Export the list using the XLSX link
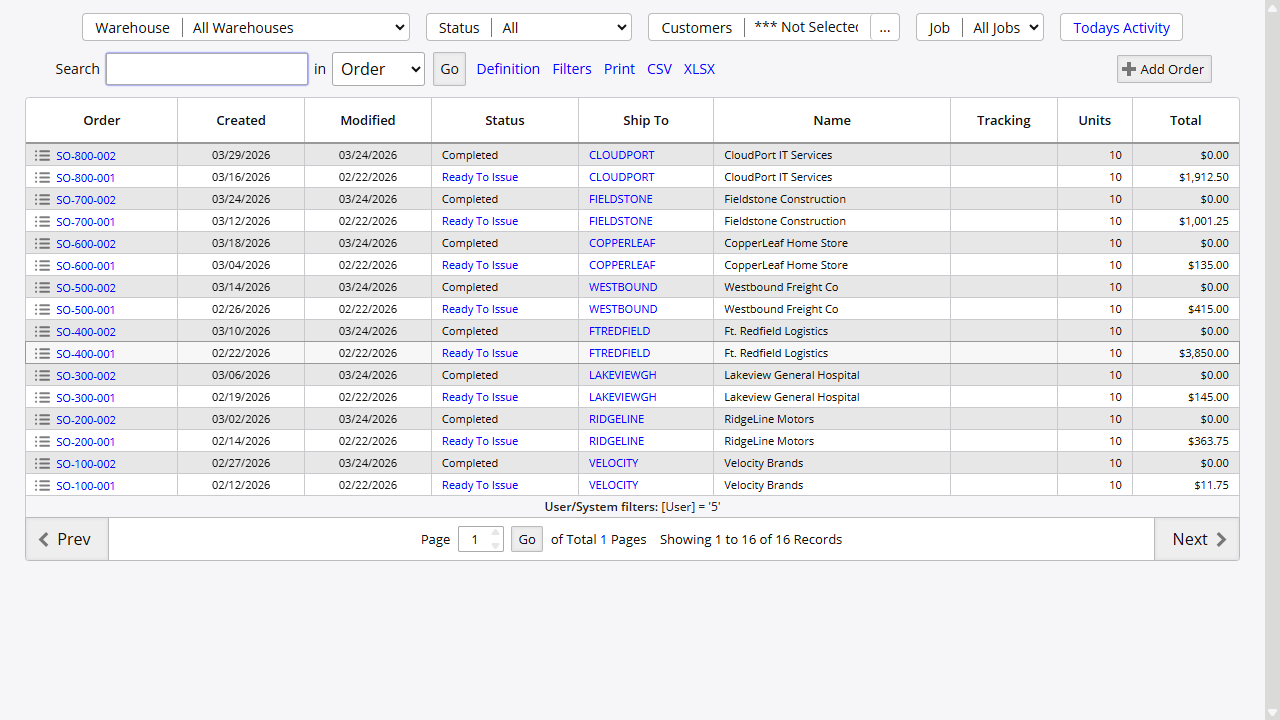1280x720 pixels. pyautogui.click(x=699, y=68)
